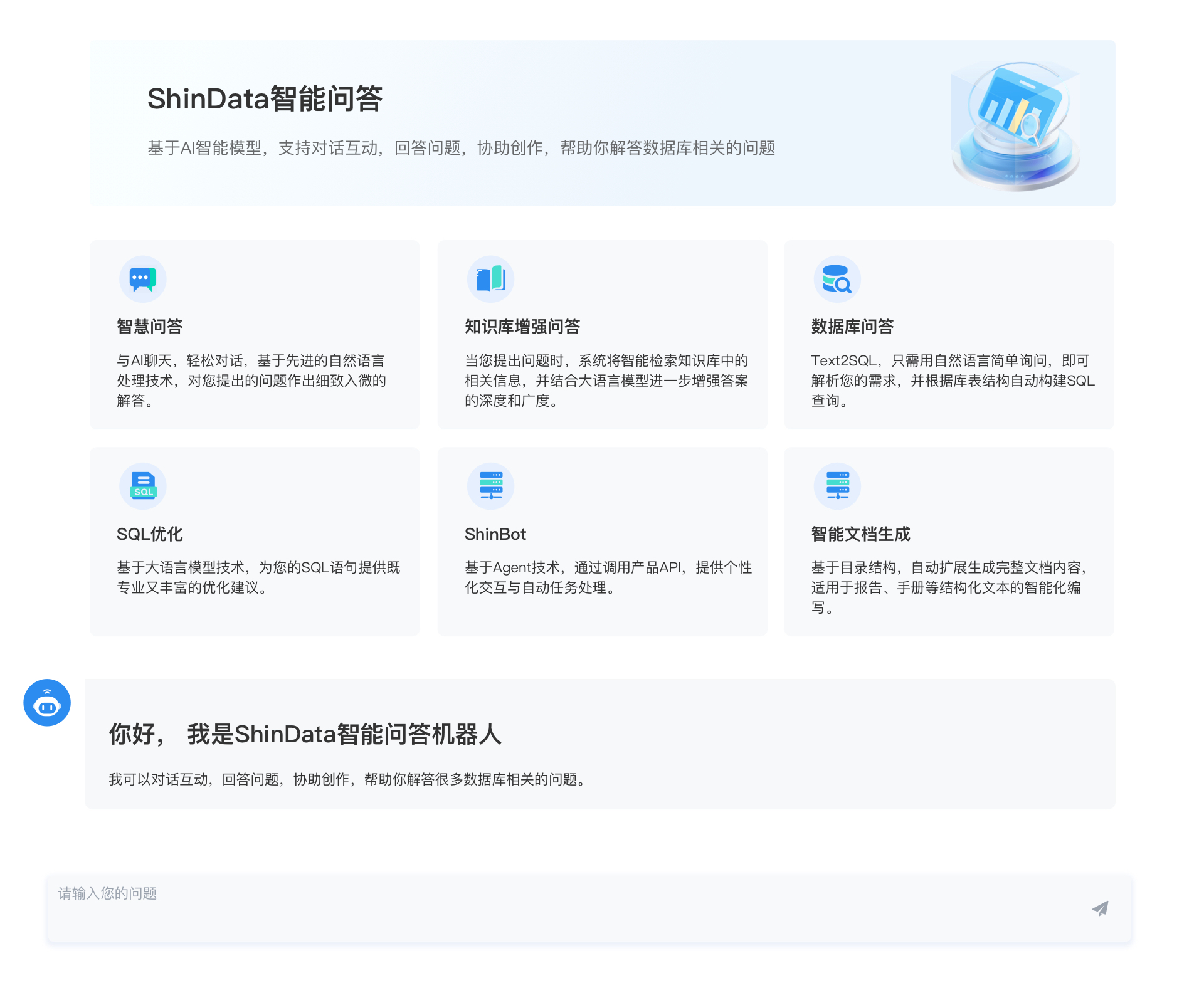
Task: Open the SQL优化 card title
Action: pyautogui.click(x=150, y=534)
